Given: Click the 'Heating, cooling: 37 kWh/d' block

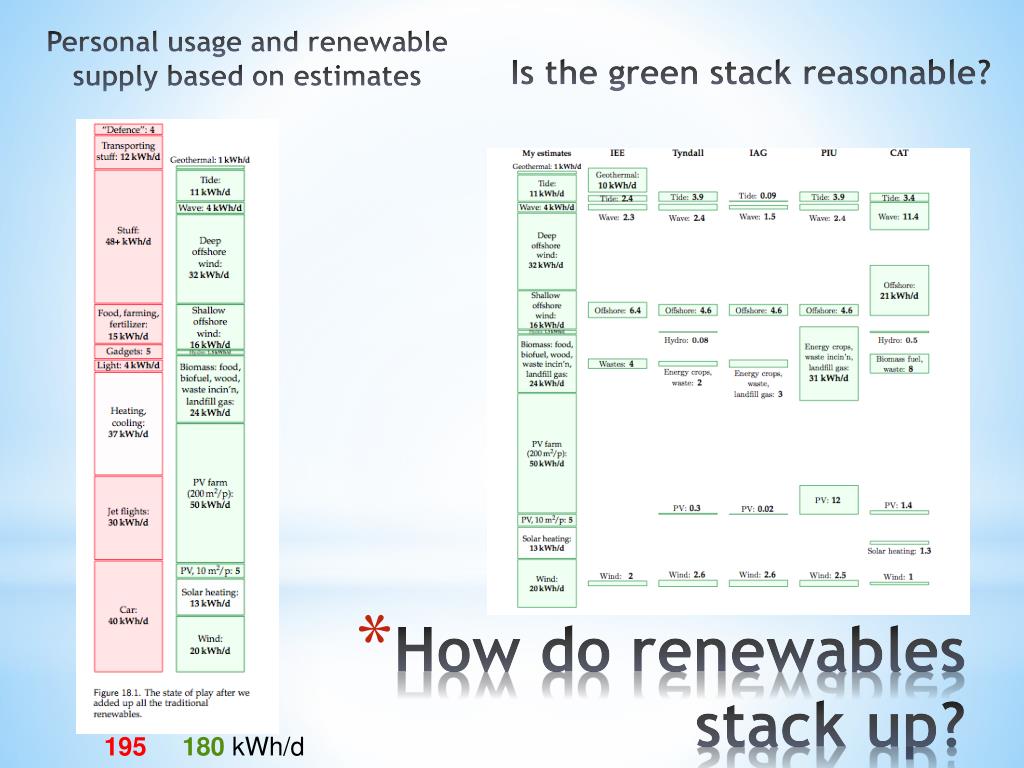Looking at the screenshot, I should tap(128, 423).
